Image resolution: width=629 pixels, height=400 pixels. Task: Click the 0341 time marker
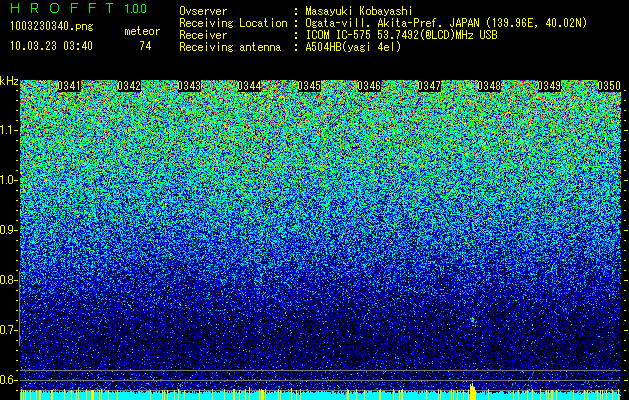click(69, 86)
